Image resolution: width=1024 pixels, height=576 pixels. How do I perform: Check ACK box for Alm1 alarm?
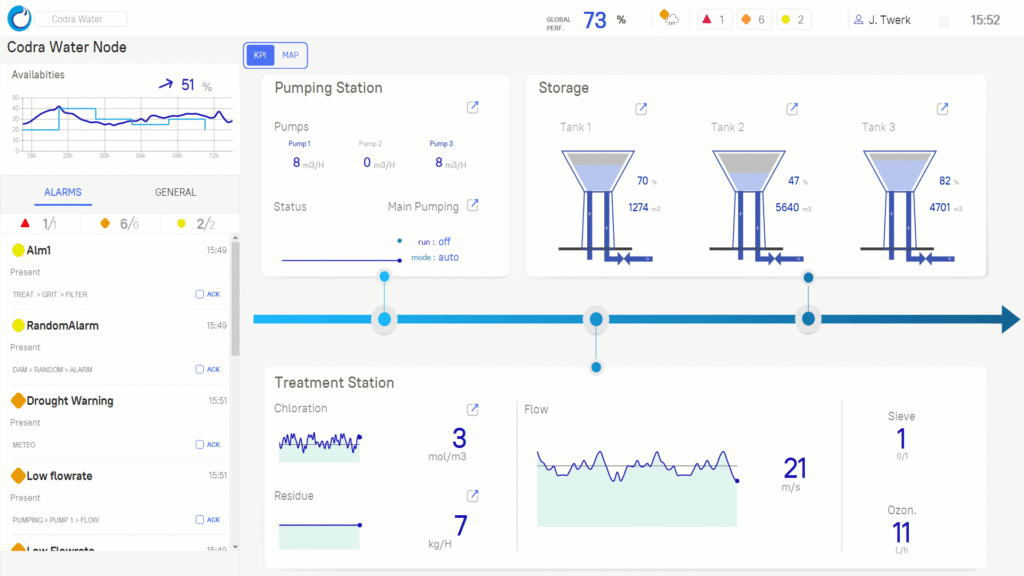[200, 294]
